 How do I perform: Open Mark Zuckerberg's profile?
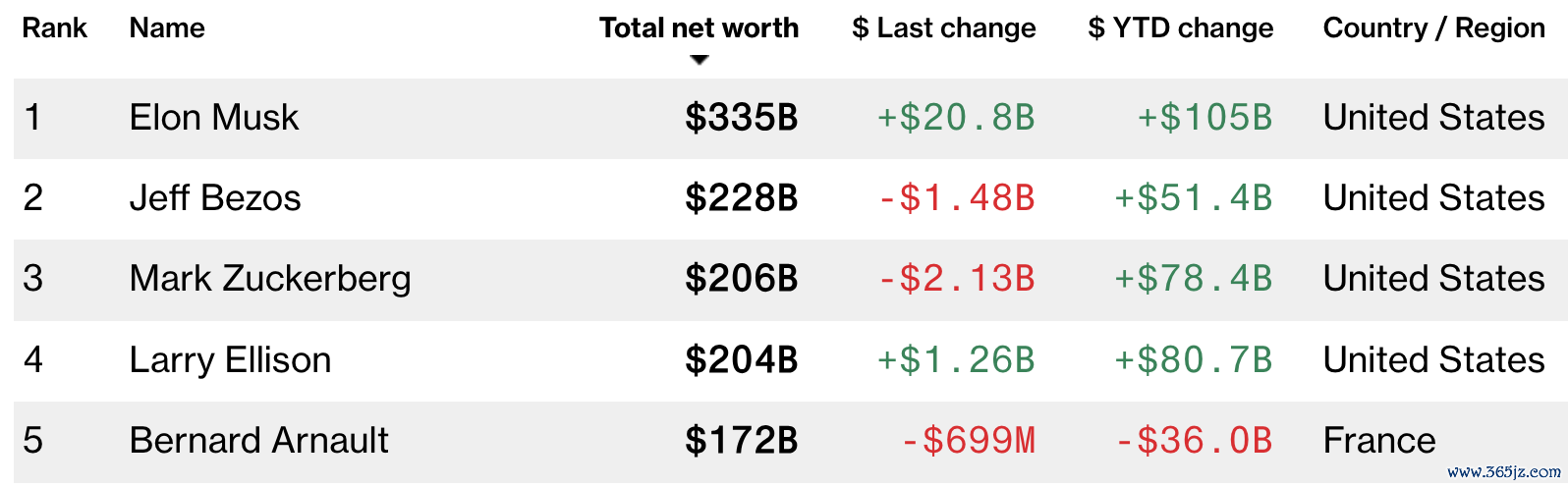click(x=270, y=279)
